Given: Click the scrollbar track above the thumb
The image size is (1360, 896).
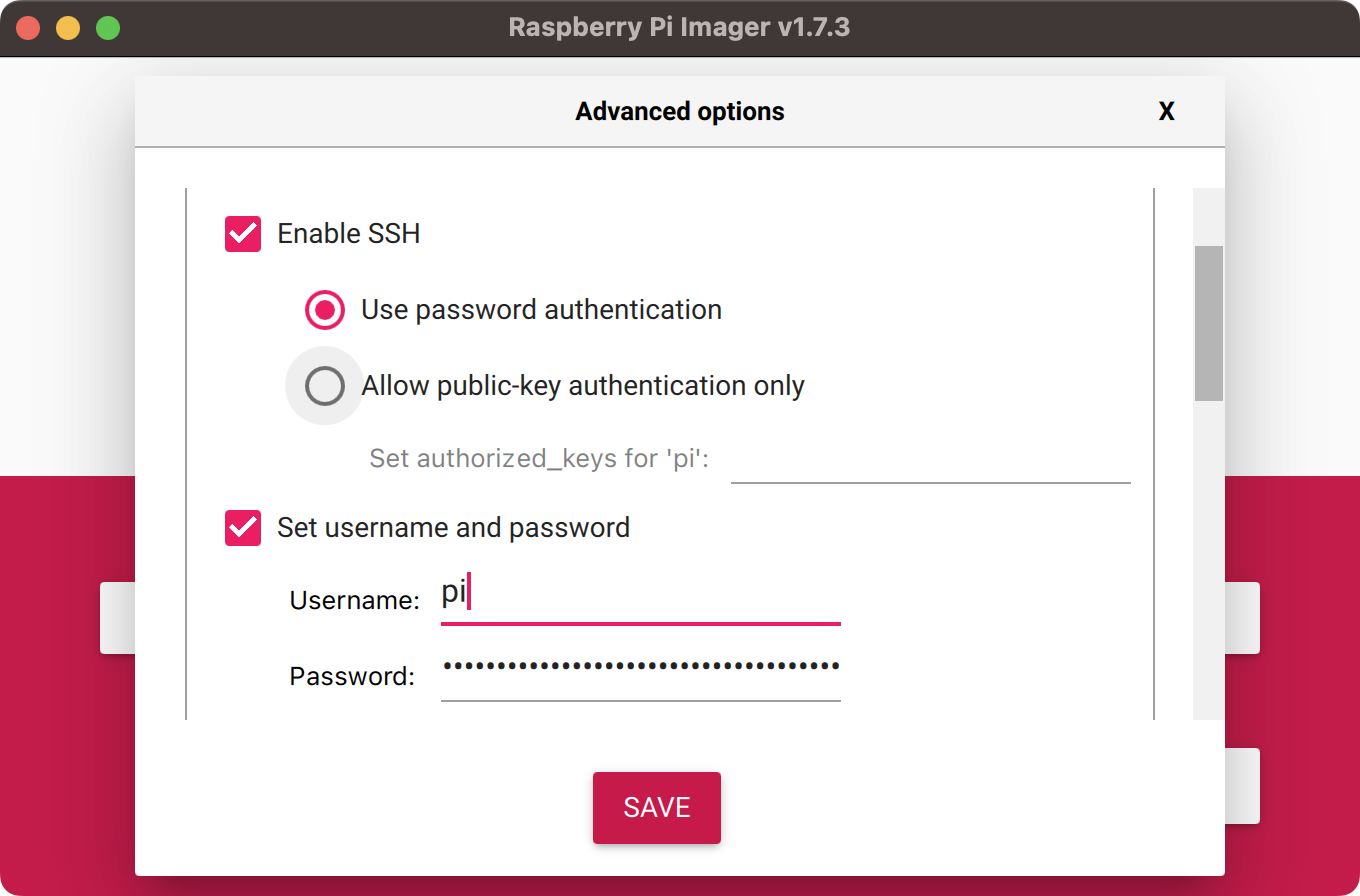Looking at the screenshot, I should click(1209, 217).
